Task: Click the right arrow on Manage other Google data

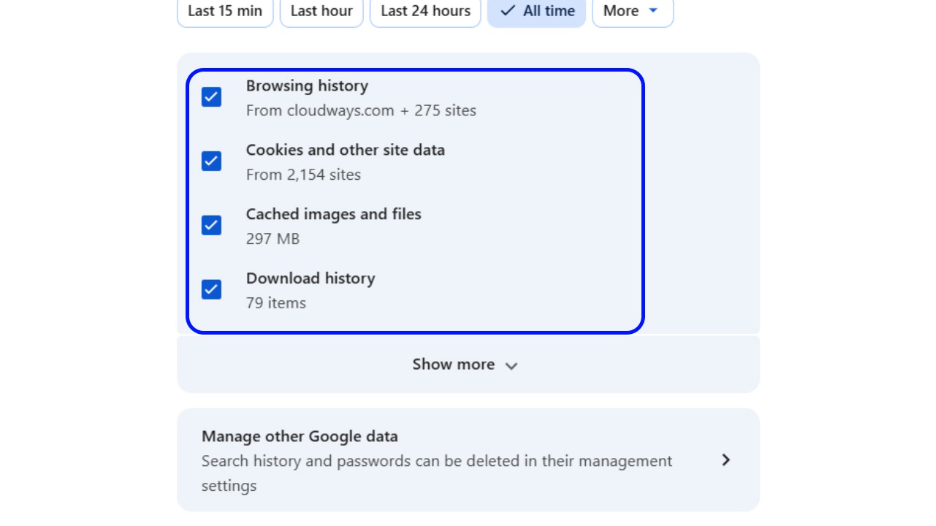Action: coord(726,460)
